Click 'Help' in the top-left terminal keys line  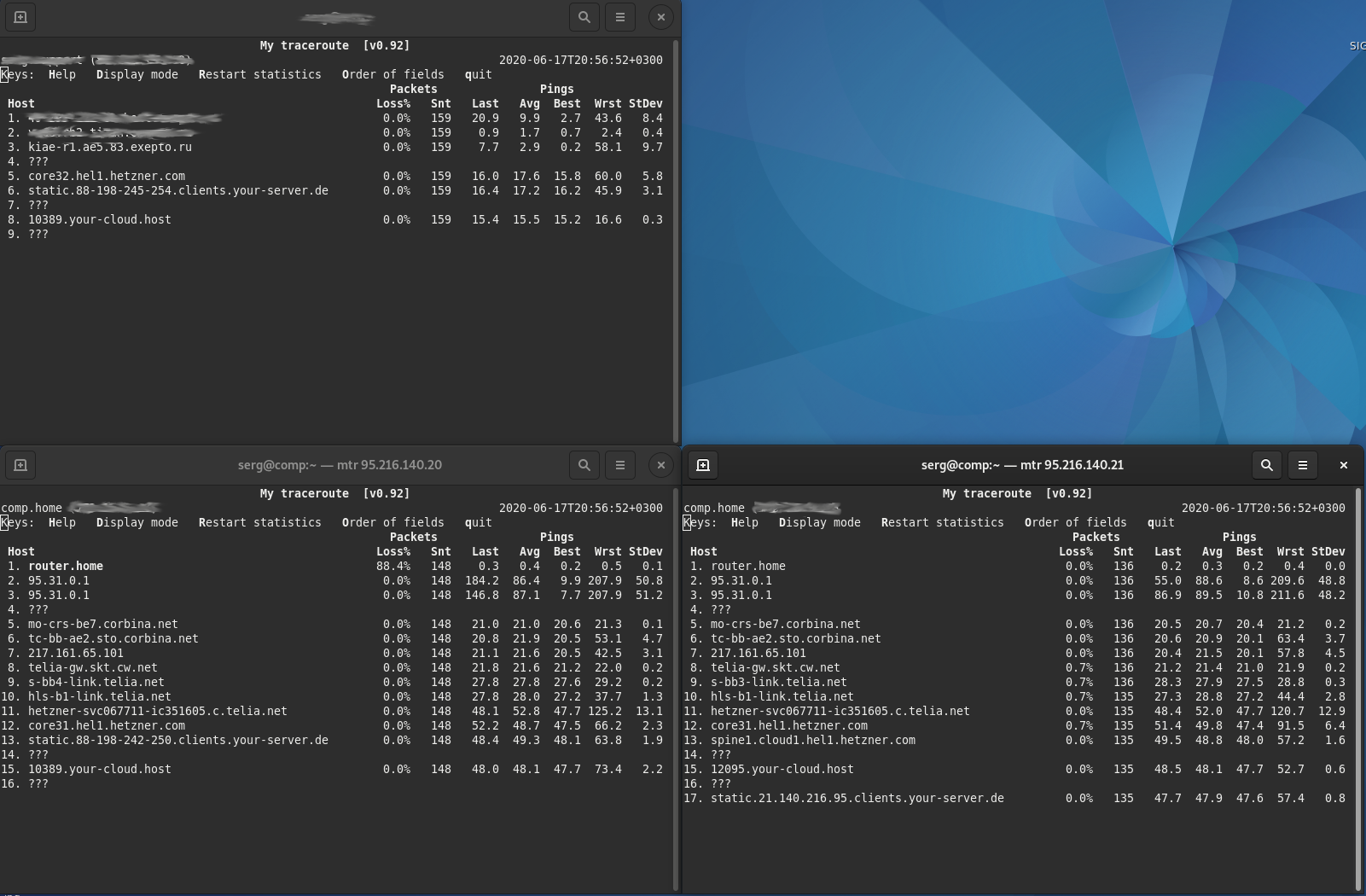[x=62, y=74]
